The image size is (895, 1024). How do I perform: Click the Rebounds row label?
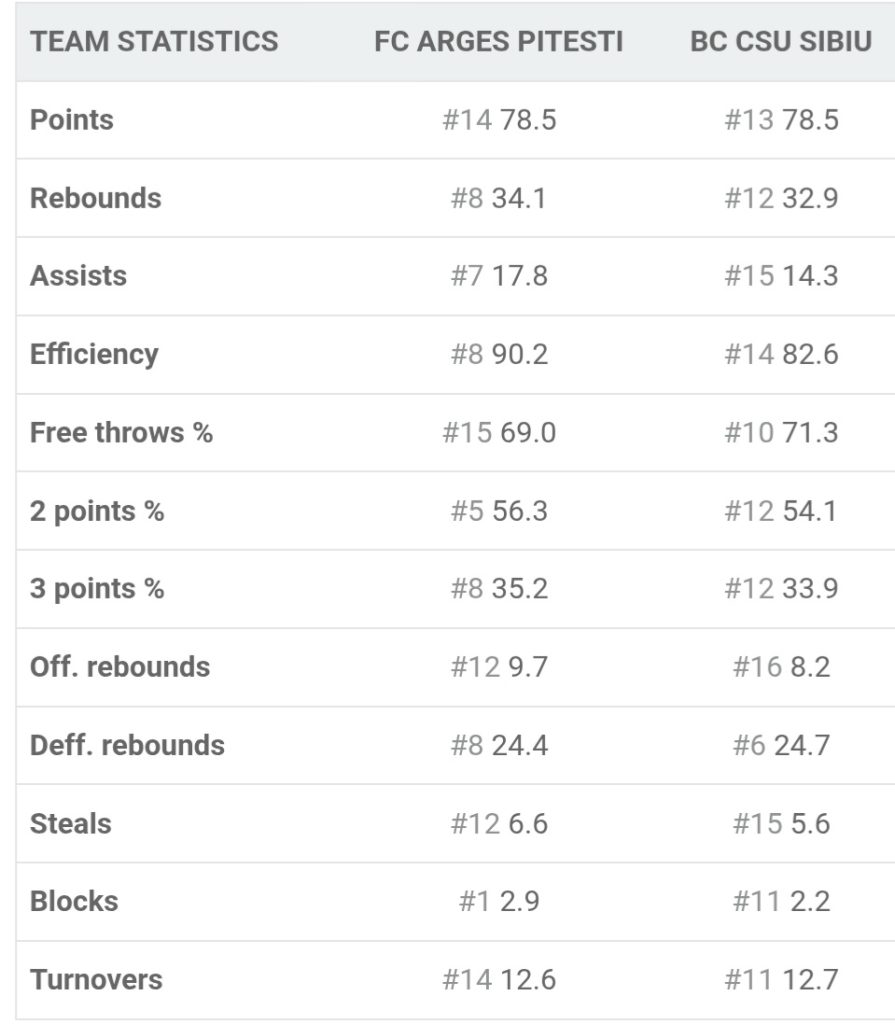tap(95, 198)
